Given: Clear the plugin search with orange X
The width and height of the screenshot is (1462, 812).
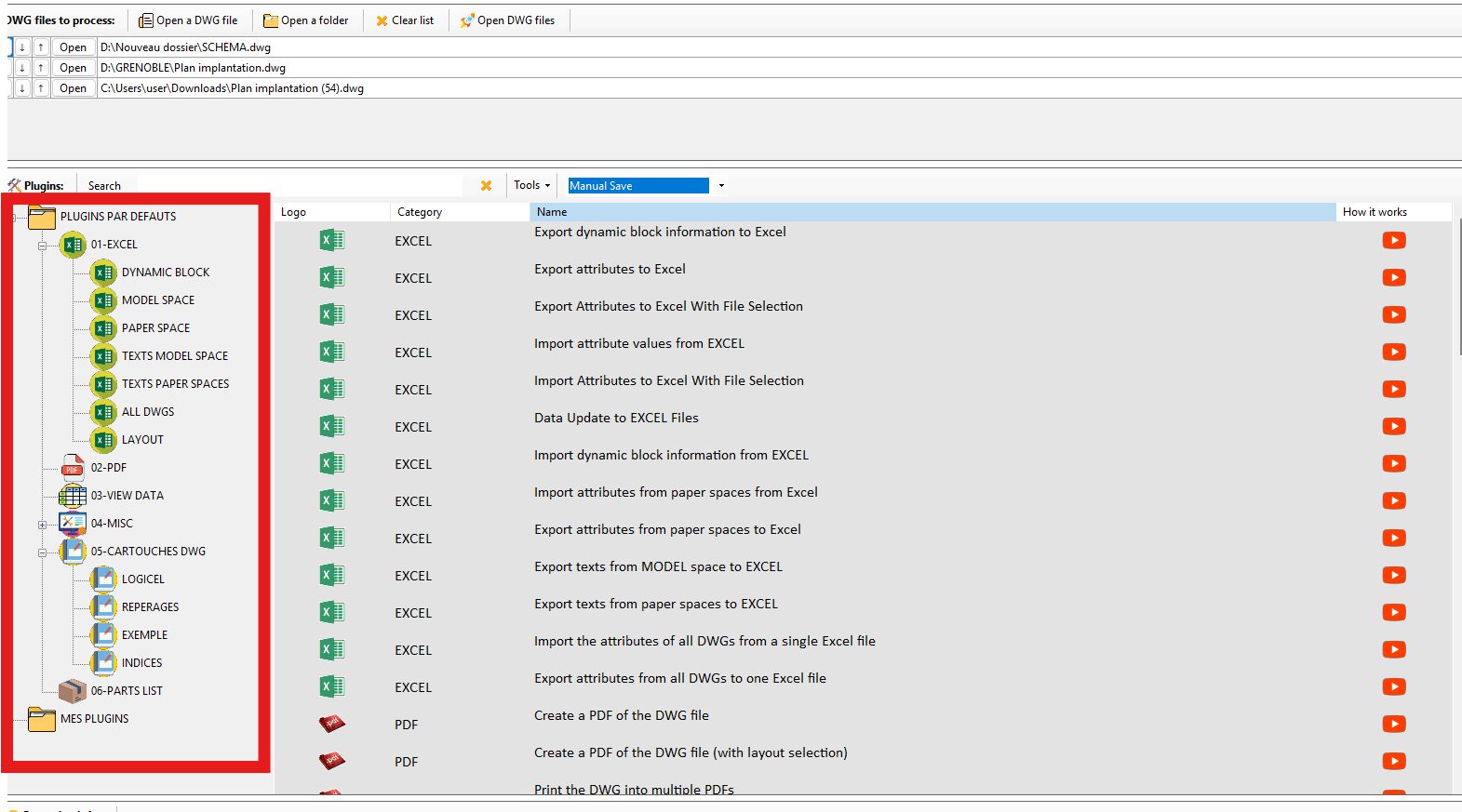Looking at the screenshot, I should 486,185.
